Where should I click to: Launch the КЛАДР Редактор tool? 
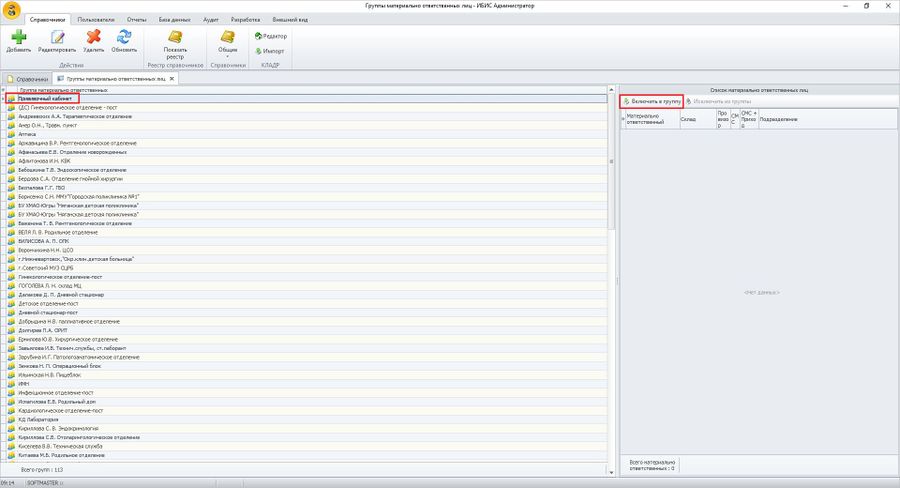click(x=270, y=36)
